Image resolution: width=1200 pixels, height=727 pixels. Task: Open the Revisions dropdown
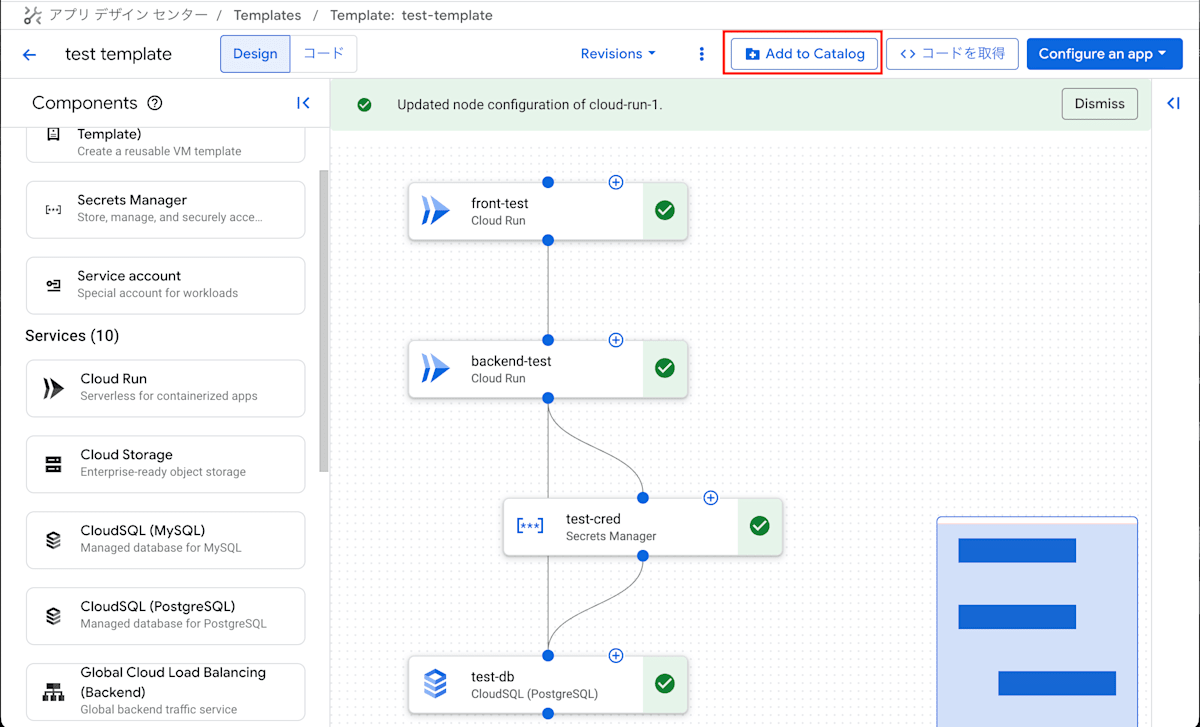618,54
